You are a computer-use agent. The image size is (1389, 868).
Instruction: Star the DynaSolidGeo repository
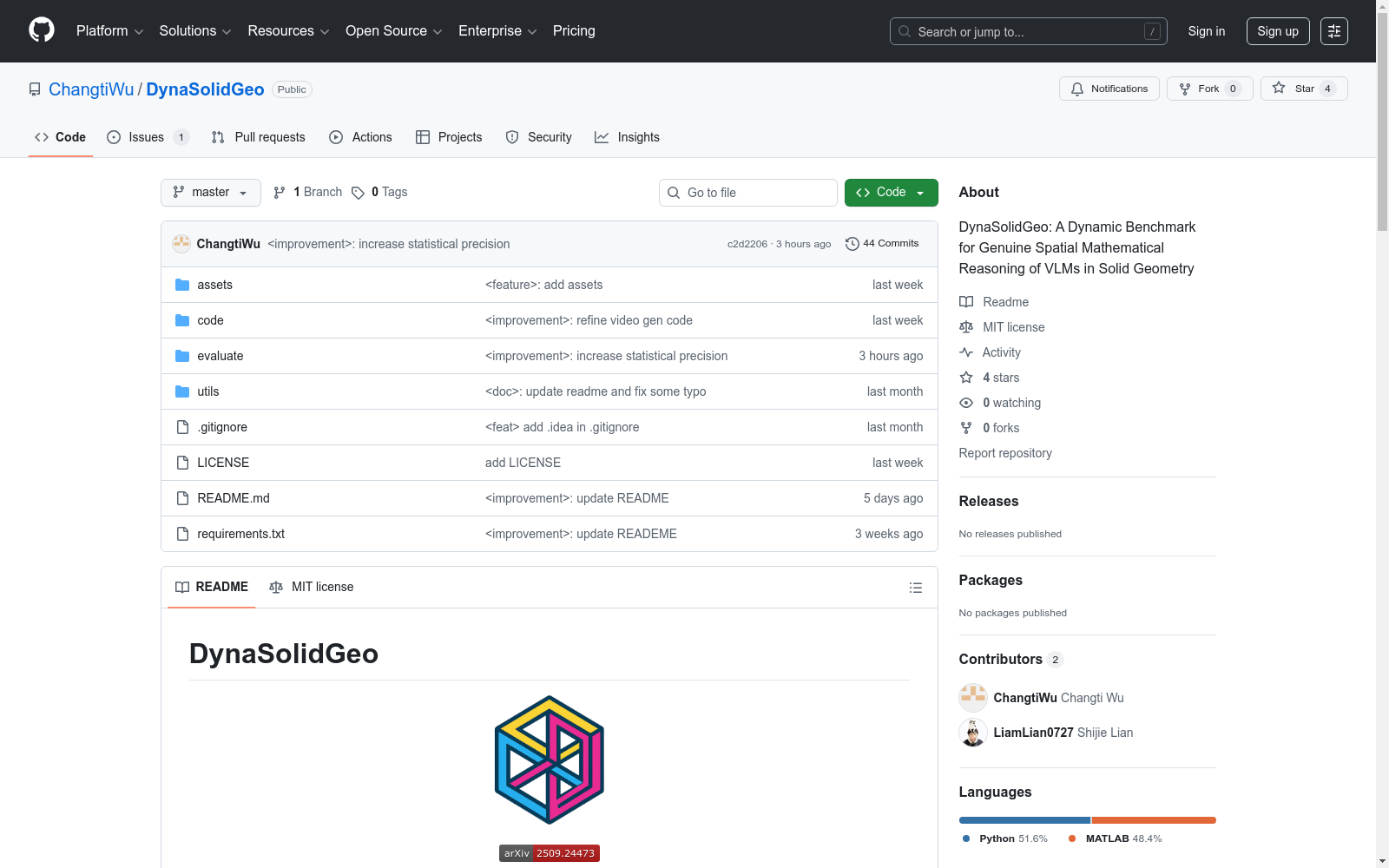1304,89
